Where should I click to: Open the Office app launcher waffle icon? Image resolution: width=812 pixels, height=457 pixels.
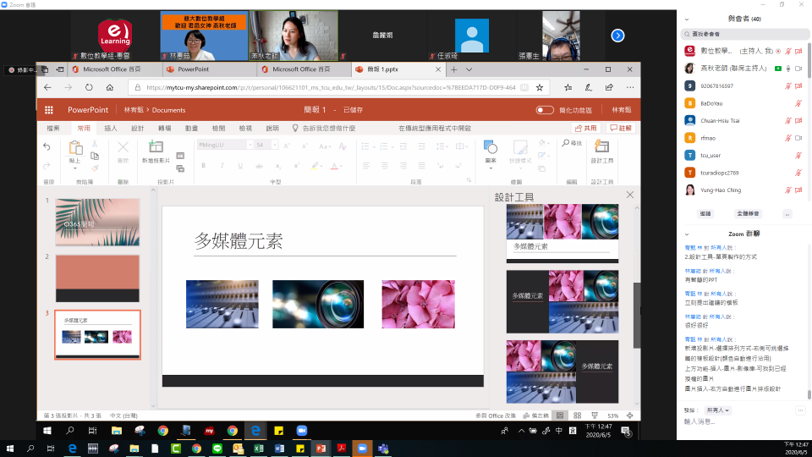pyautogui.click(x=48, y=110)
